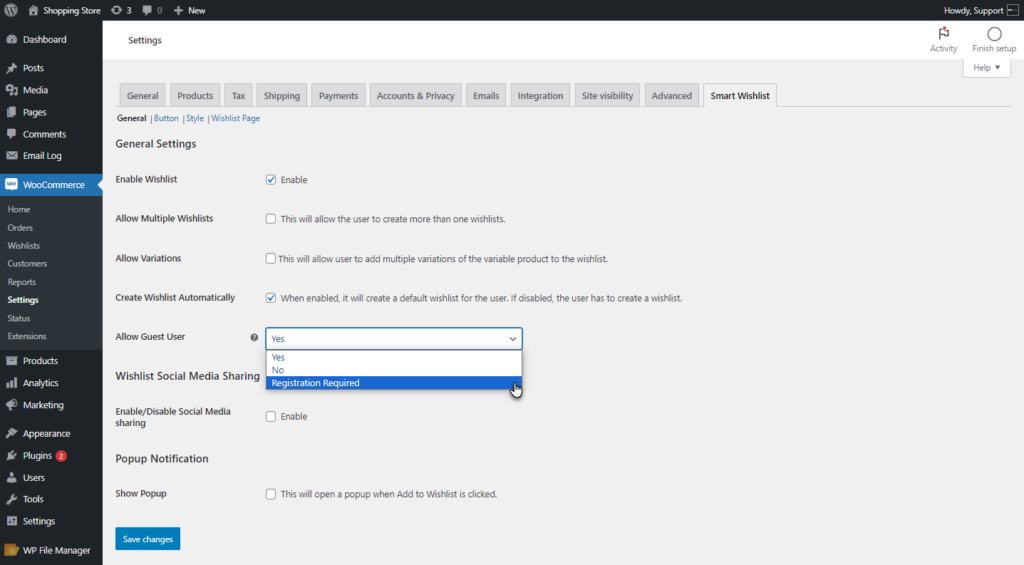1024x565 pixels.
Task: Open the Accounts & Privacy tab
Action: click(415, 95)
